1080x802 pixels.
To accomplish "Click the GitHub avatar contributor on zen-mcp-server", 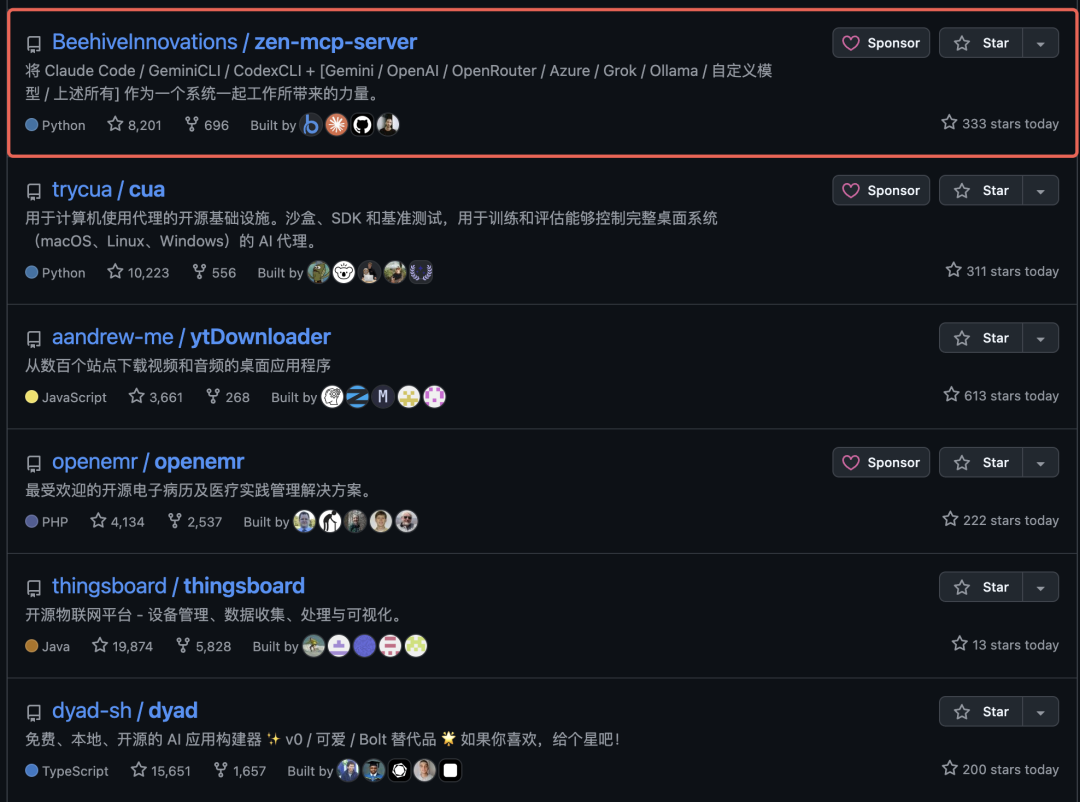I will pos(362,125).
